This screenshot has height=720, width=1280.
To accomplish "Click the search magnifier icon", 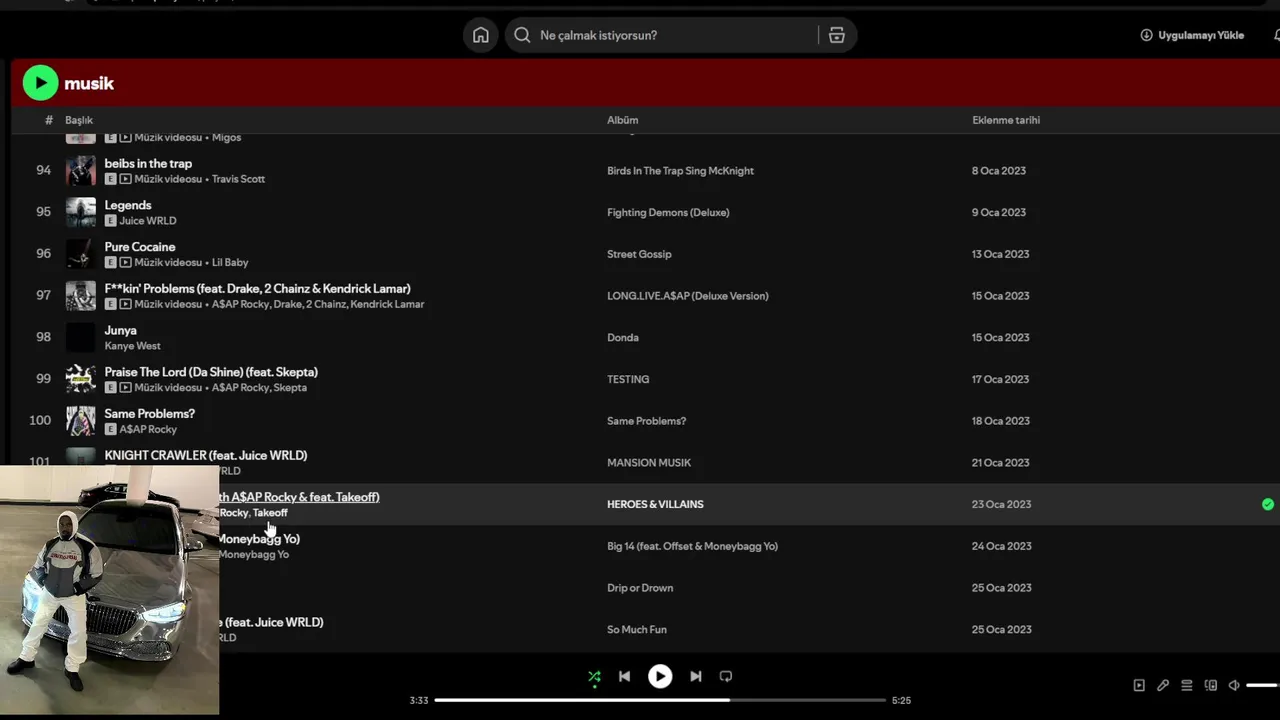I will [x=522, y=35].
